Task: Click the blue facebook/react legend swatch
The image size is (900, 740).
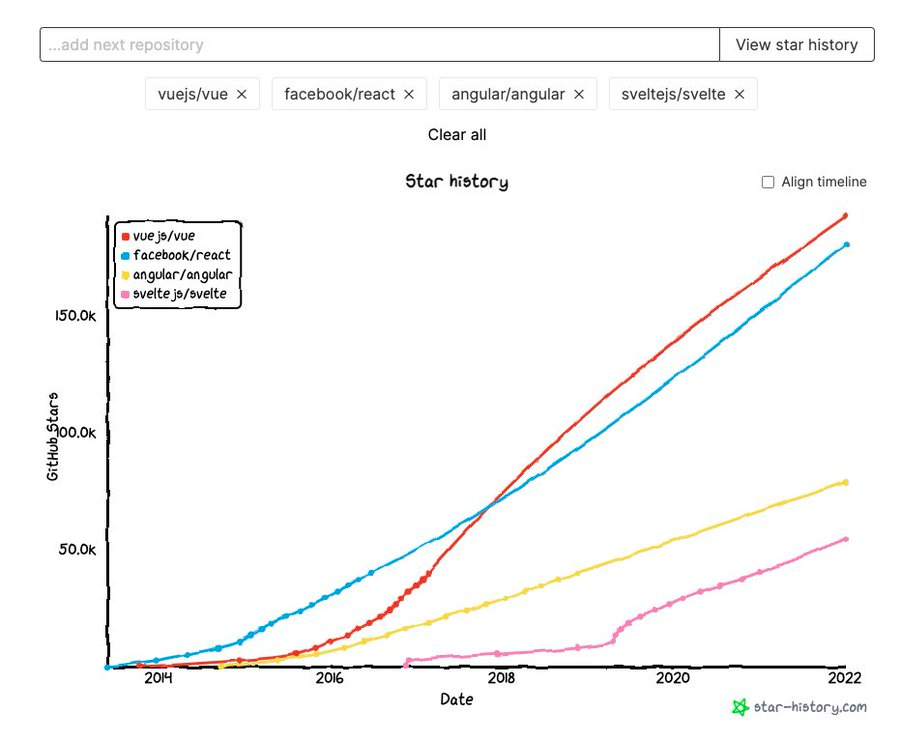Action: pos(126,255)
